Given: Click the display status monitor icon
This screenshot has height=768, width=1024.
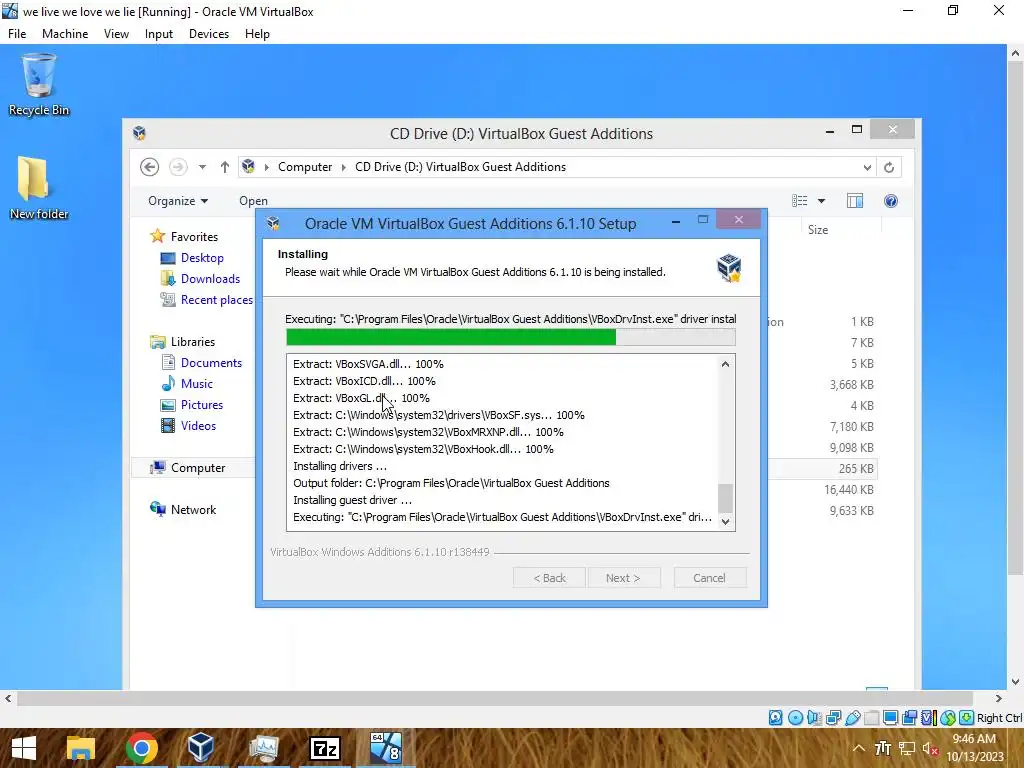Looking at the screenshot, I should point(890,718).
